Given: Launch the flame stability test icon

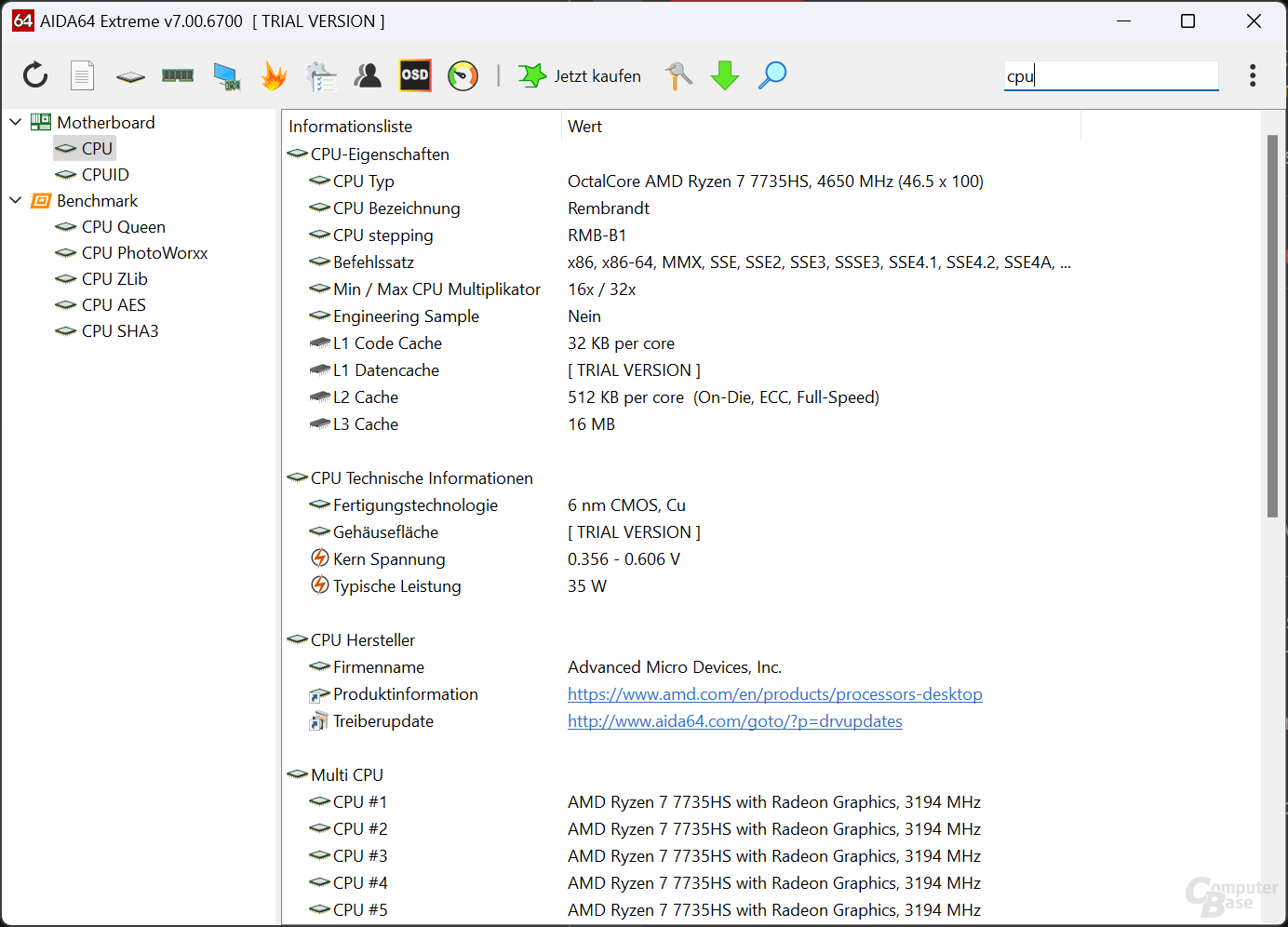Looking at the screenshot, I should (x=274, y=75).
